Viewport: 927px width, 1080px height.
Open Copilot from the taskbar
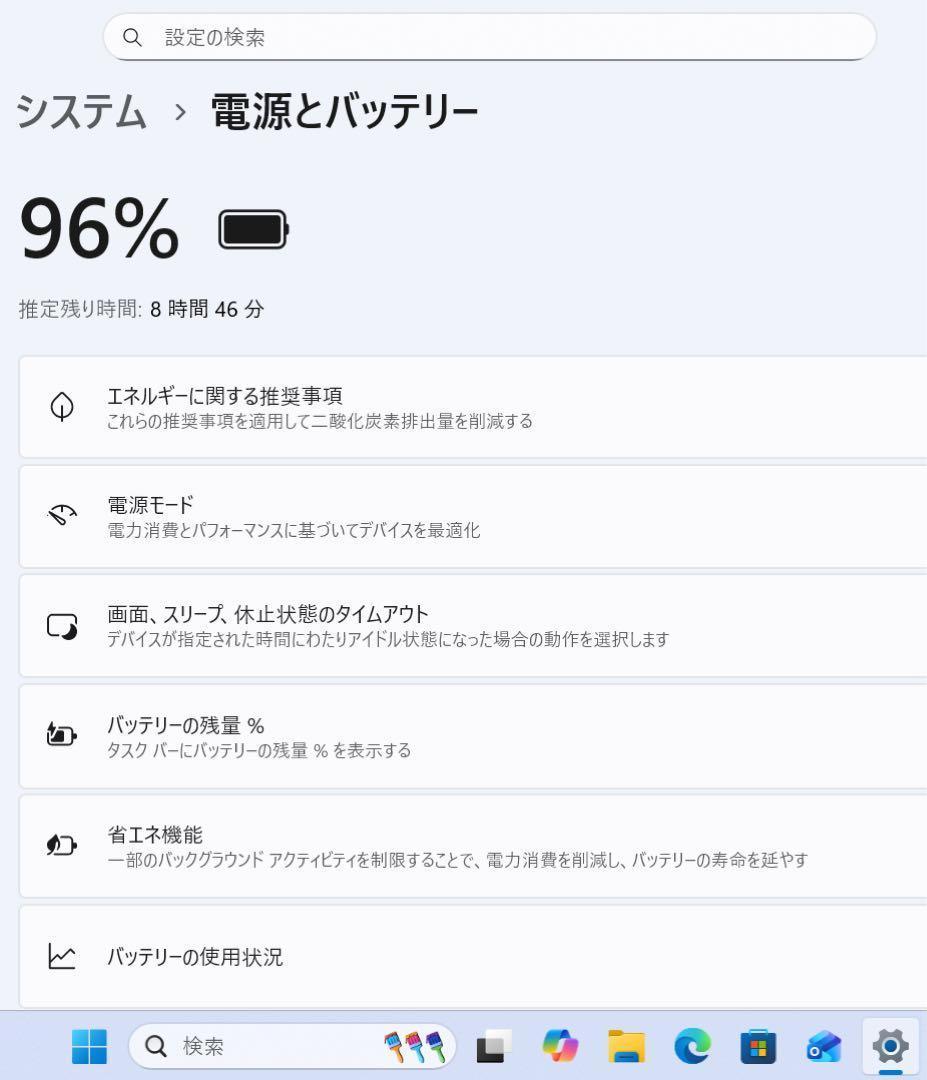[561, 1046]
